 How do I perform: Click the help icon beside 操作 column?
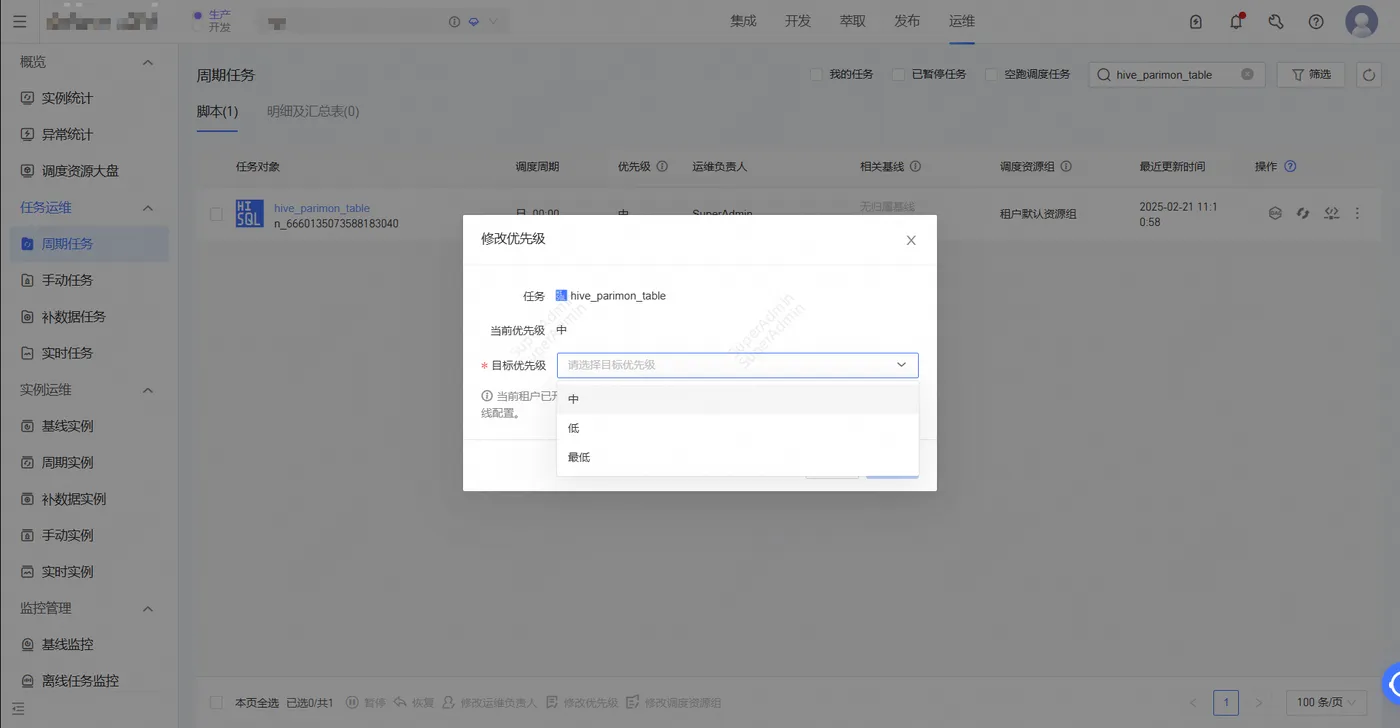(1290, 166)
